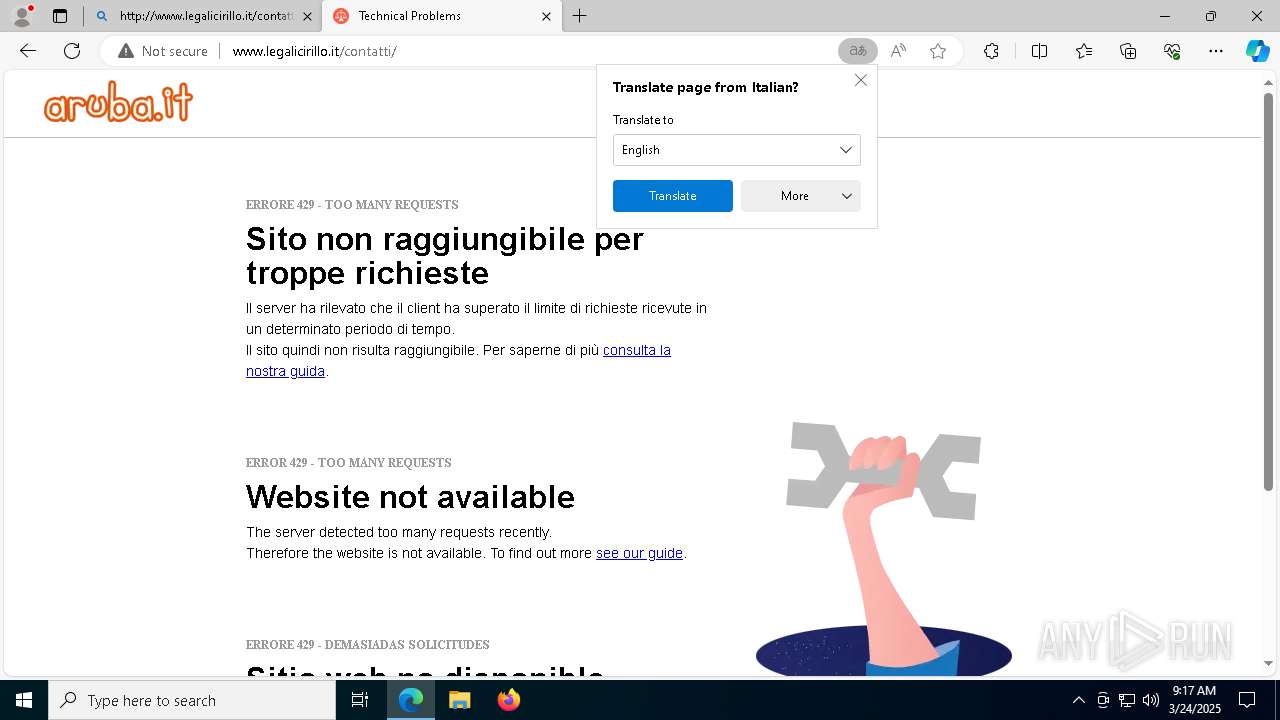Screen dimensions: 1280x720
Task: Click the 'Website not available' heading
Action: click(x=410, y=497)
